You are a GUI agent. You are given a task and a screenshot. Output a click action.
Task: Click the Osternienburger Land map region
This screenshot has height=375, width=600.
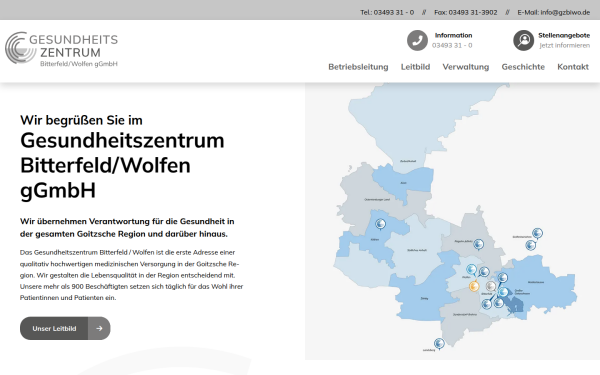tap(377, 199)
